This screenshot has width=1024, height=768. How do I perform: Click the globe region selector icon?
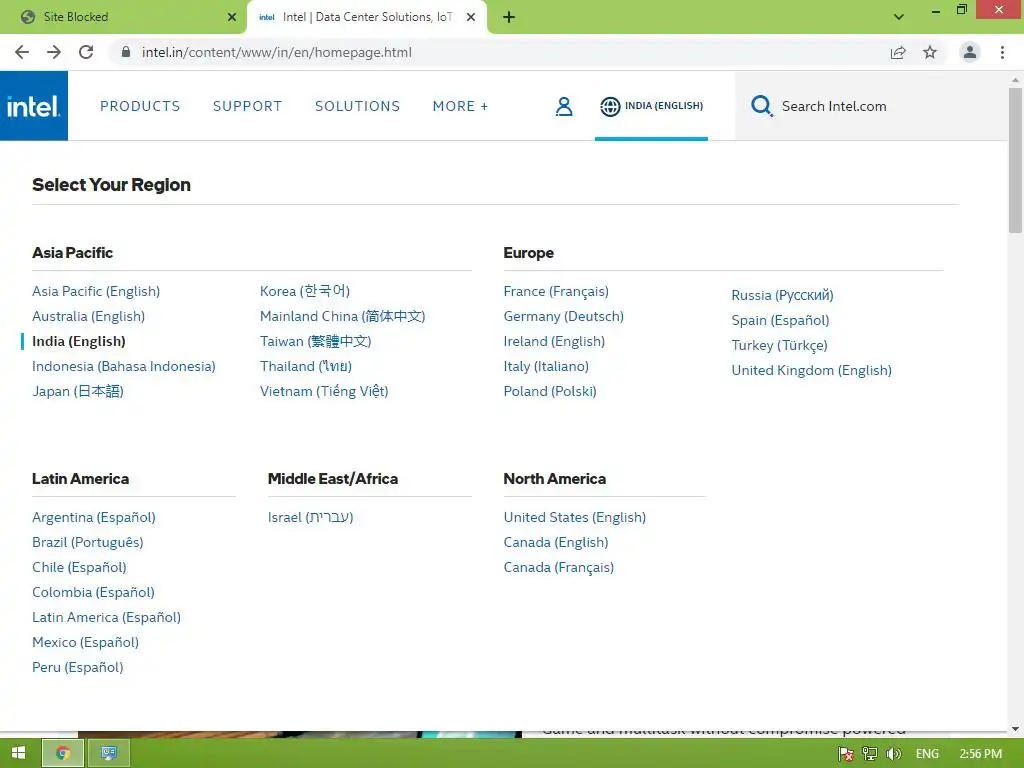(610, 106)
